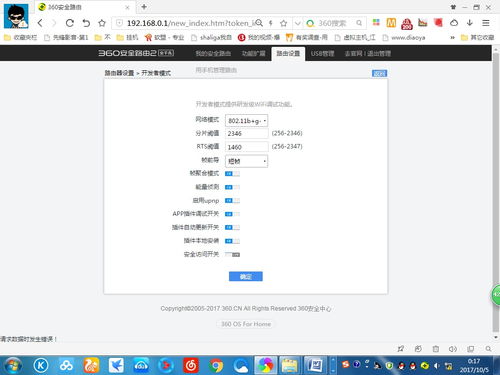This screenshot has height=375, width=500.
Task: Click the search magnifier in the 360 search box
Action: point(359,23)
